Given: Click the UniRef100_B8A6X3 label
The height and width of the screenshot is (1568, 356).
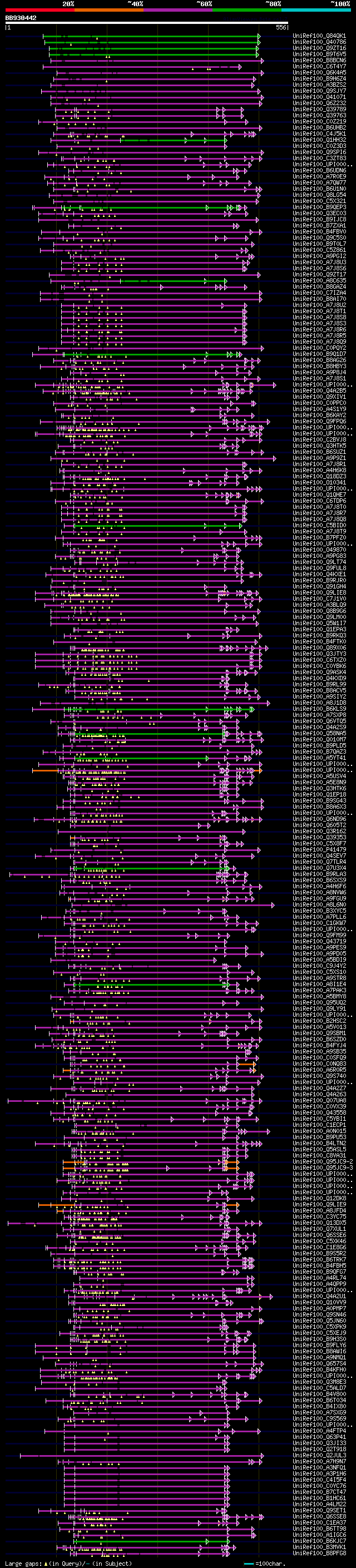Looking at the screenshot, I should [319, 807].
